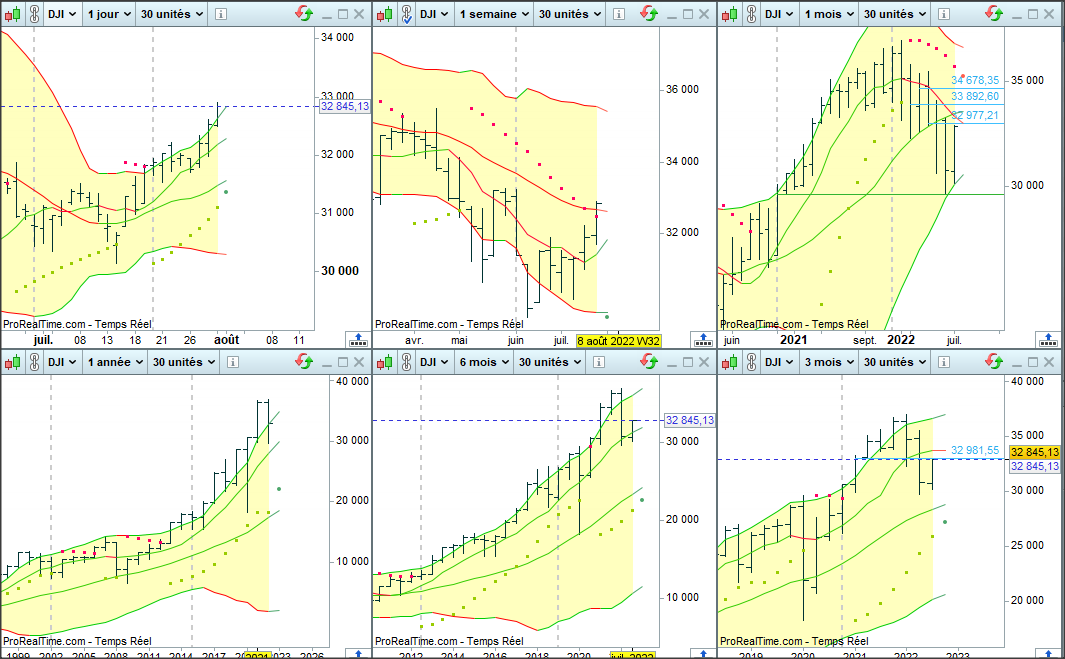The image size is (1065, 659).
Task: Open chart style candlestick icon in 1 année window
Action: (x=13, y=362)
